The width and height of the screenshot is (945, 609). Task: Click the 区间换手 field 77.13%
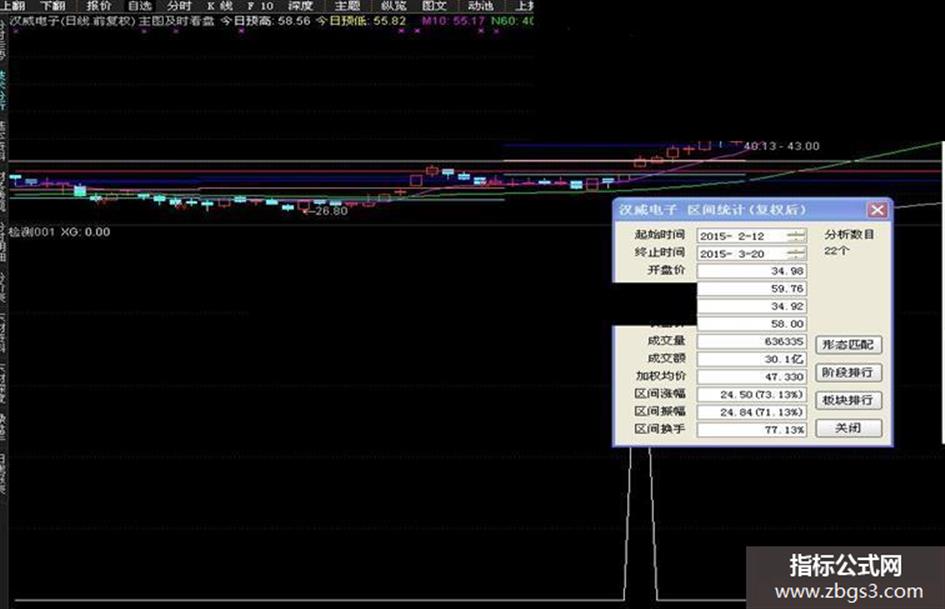click(x=752, y=429)
